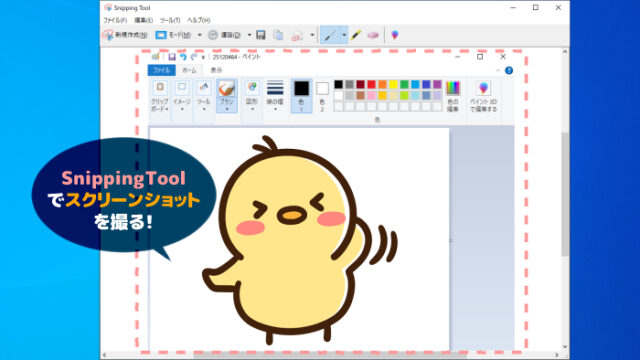Viewport: 640px width, 360px height.
Task: Click the horizontal scrollbar thumb in Snipping Tool
Action: point(330,355)
